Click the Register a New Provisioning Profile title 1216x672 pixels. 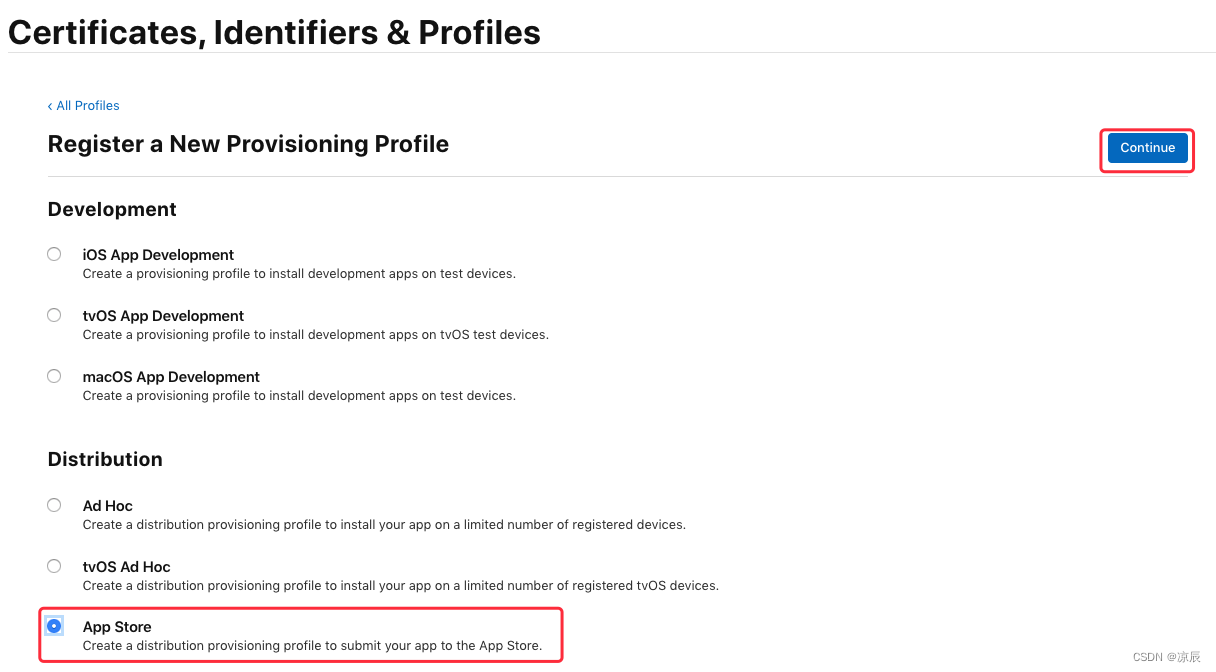pyautogui.click(x=248, y=143)
